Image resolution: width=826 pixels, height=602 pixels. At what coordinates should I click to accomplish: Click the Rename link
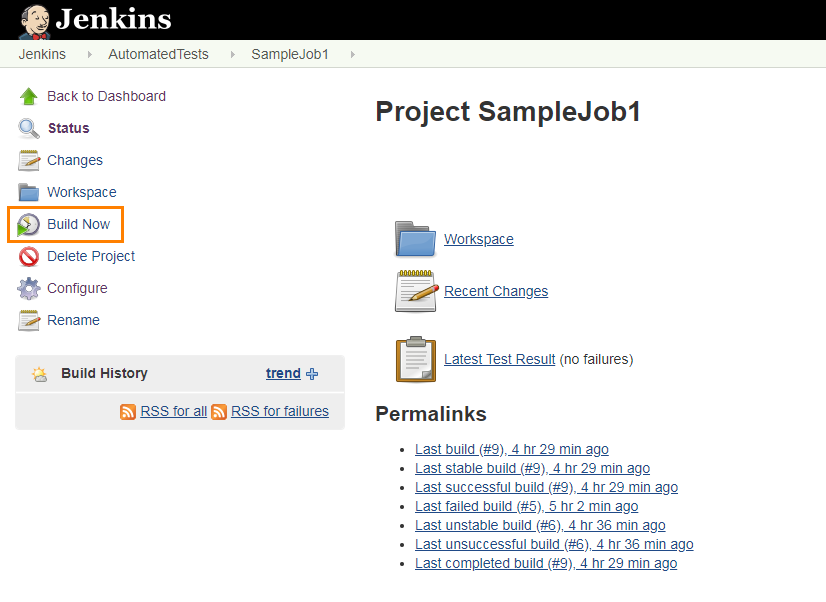73,320
